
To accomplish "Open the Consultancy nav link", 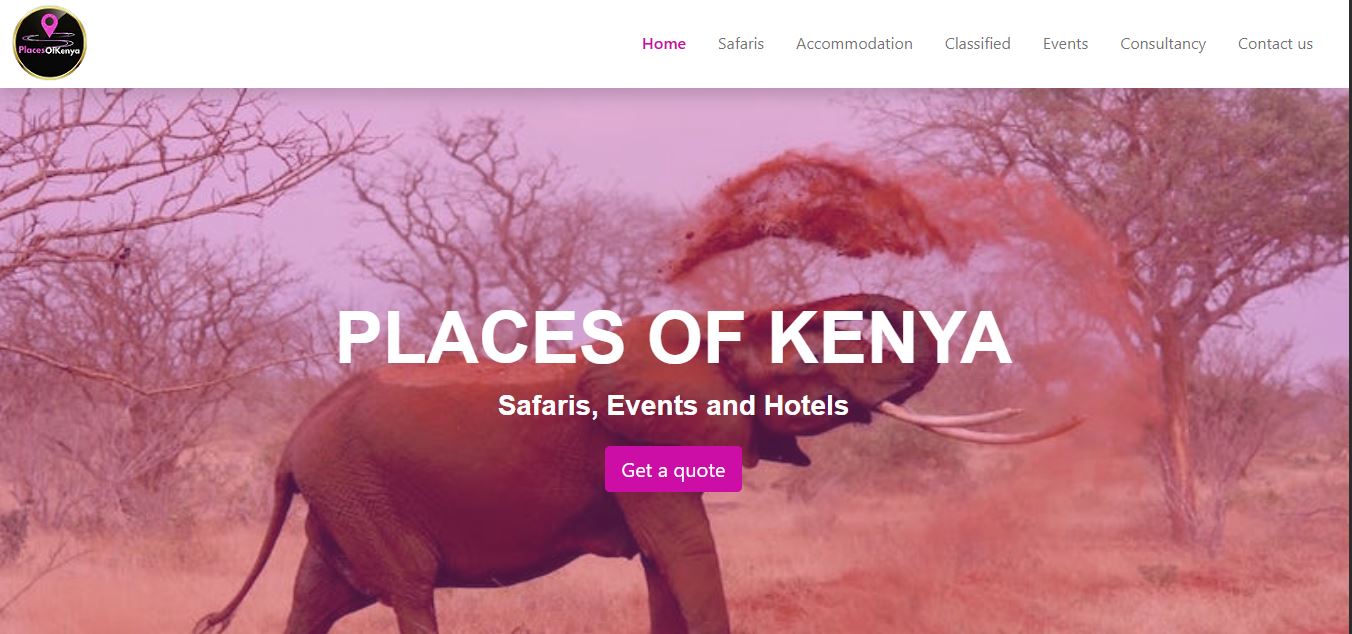I will (x=1163, y=44).
